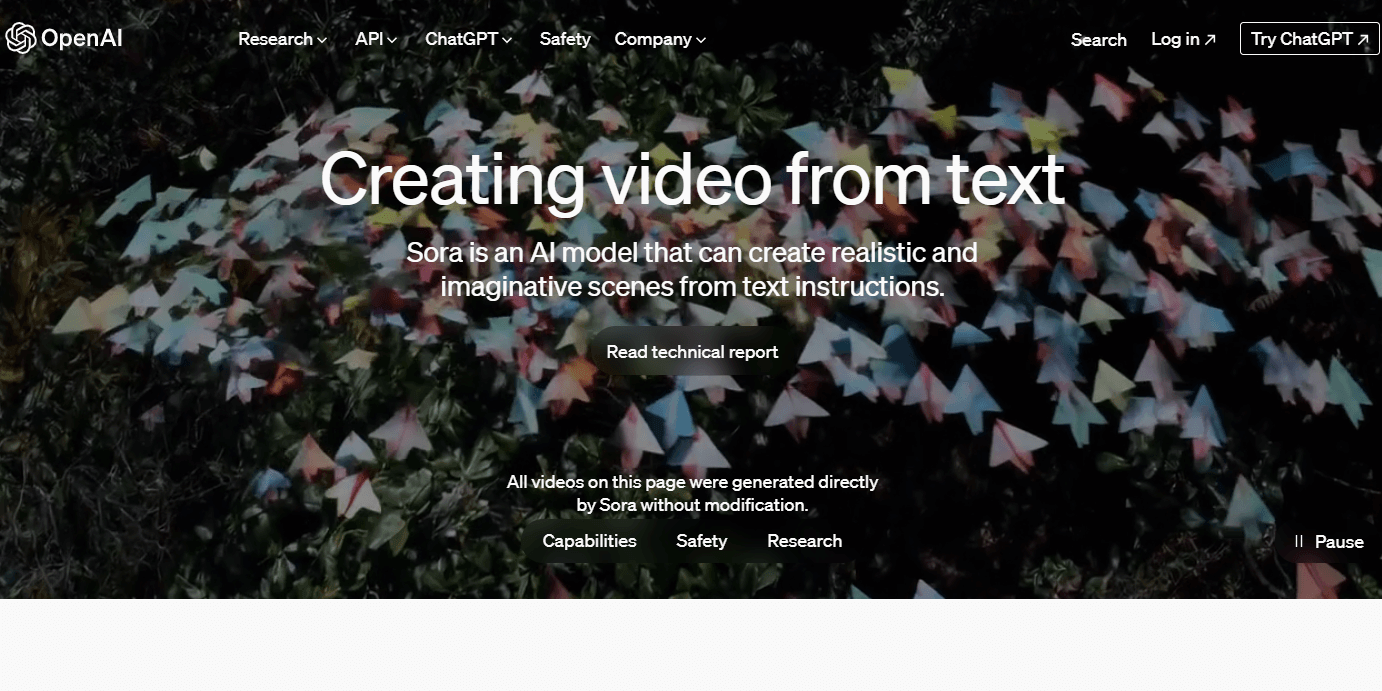This screenshot has height=691, width=1382.
Task: Pause the background video
Action: point(1328,542)
